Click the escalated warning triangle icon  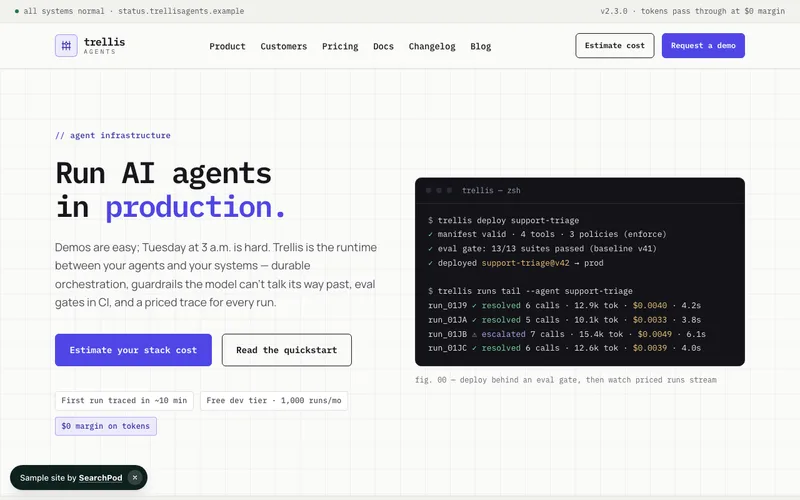point(474,334)
